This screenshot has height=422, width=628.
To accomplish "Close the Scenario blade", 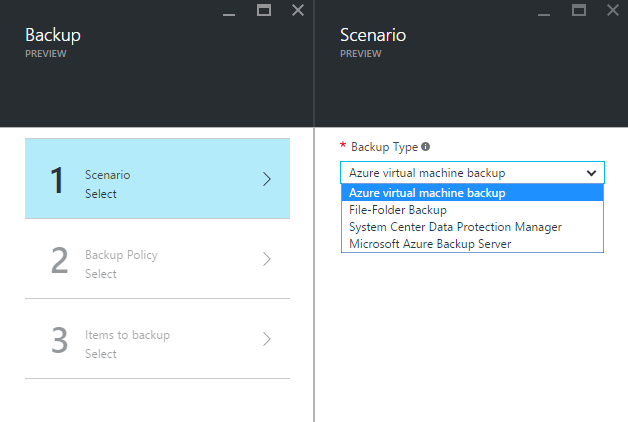I will (613, 10).
